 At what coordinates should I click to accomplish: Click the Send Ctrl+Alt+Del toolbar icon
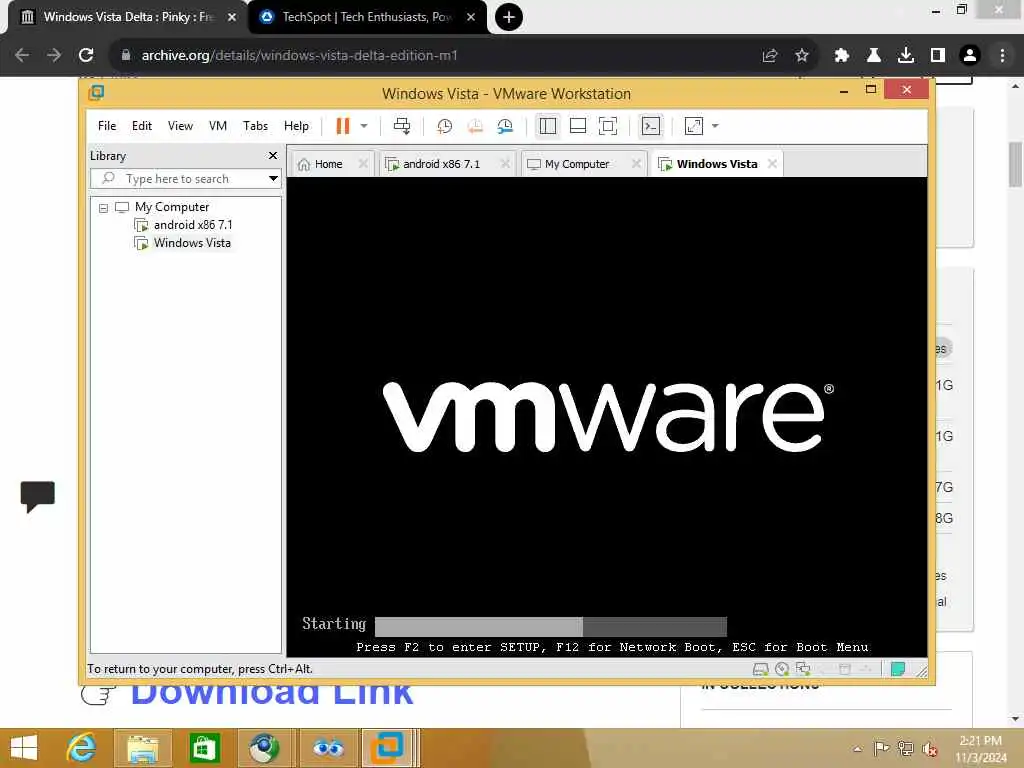pos(402,126)
